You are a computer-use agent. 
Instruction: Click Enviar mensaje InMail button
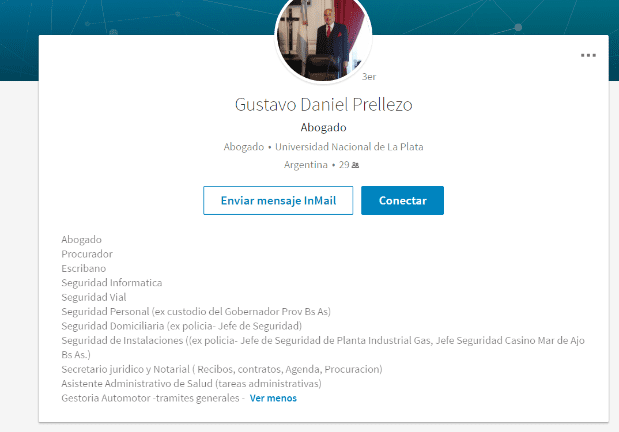(278, 200)
